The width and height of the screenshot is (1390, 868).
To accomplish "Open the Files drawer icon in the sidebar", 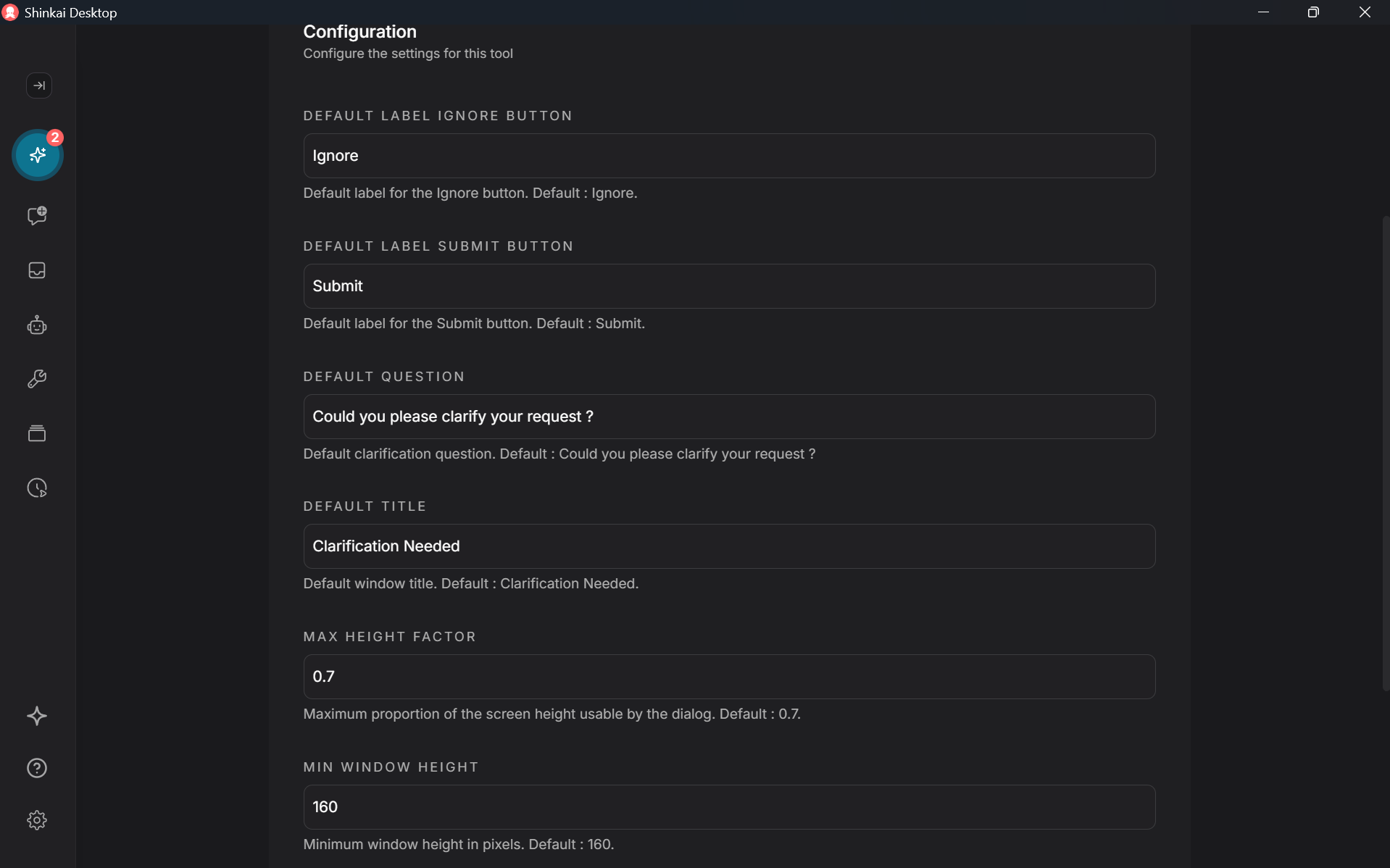I will click(x=36, y=433).
